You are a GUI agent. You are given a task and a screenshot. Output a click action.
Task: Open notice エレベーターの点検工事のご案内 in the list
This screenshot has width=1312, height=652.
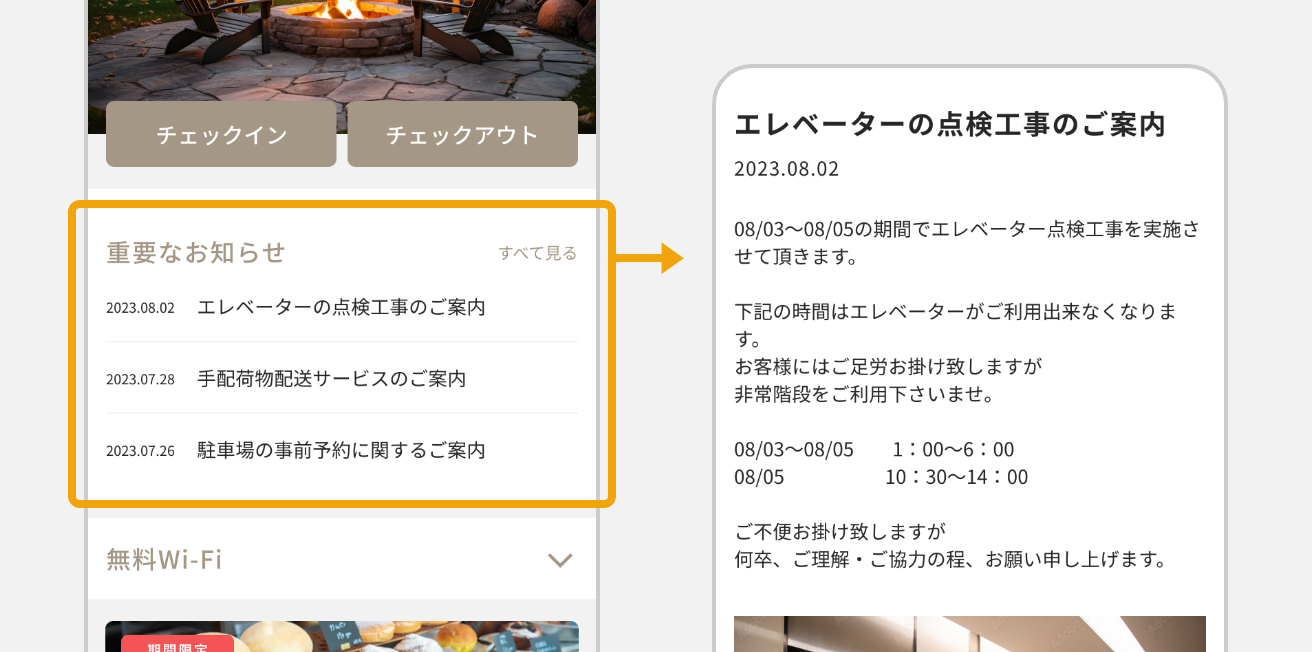point(342,307)
